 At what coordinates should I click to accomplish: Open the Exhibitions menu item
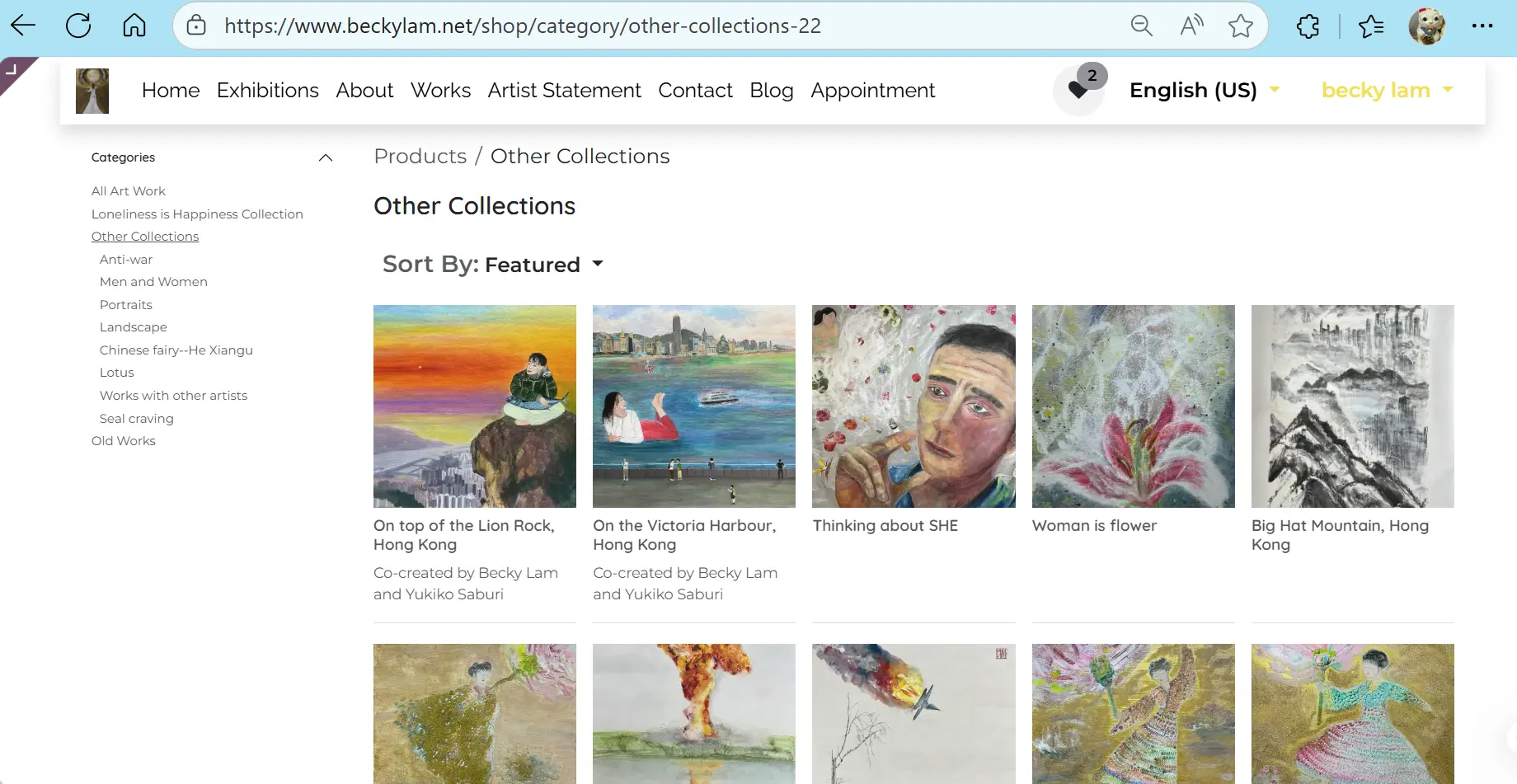point(267,90)
